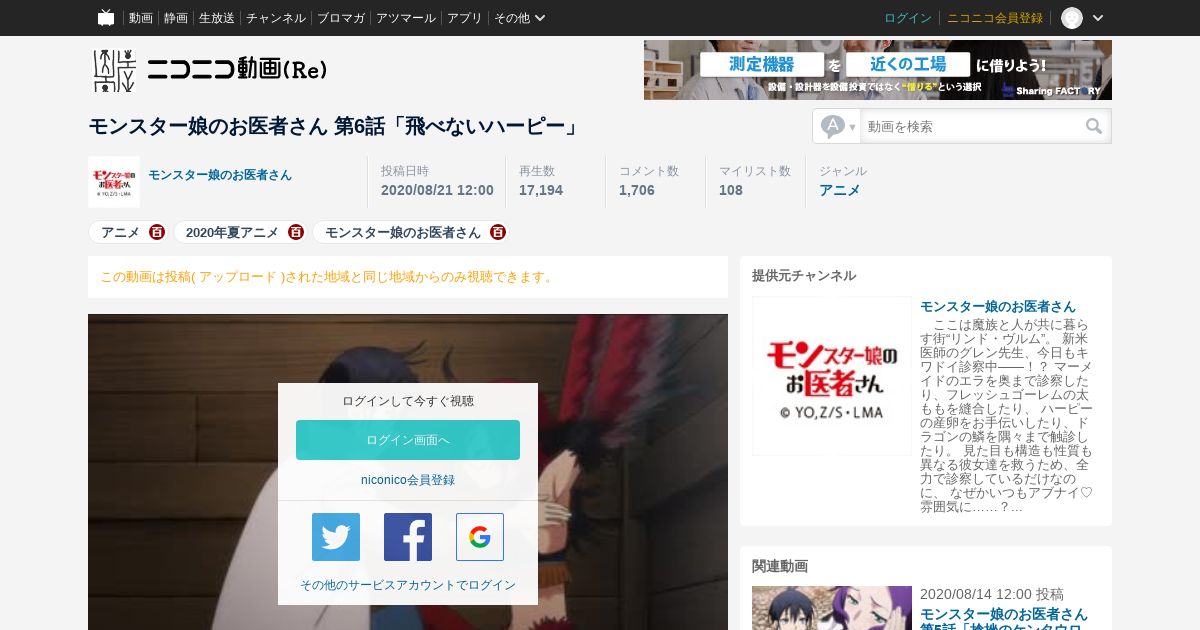Screen dimensions: 1200x630
Task: Open the related video title for 第5話
Action: 1004,619
